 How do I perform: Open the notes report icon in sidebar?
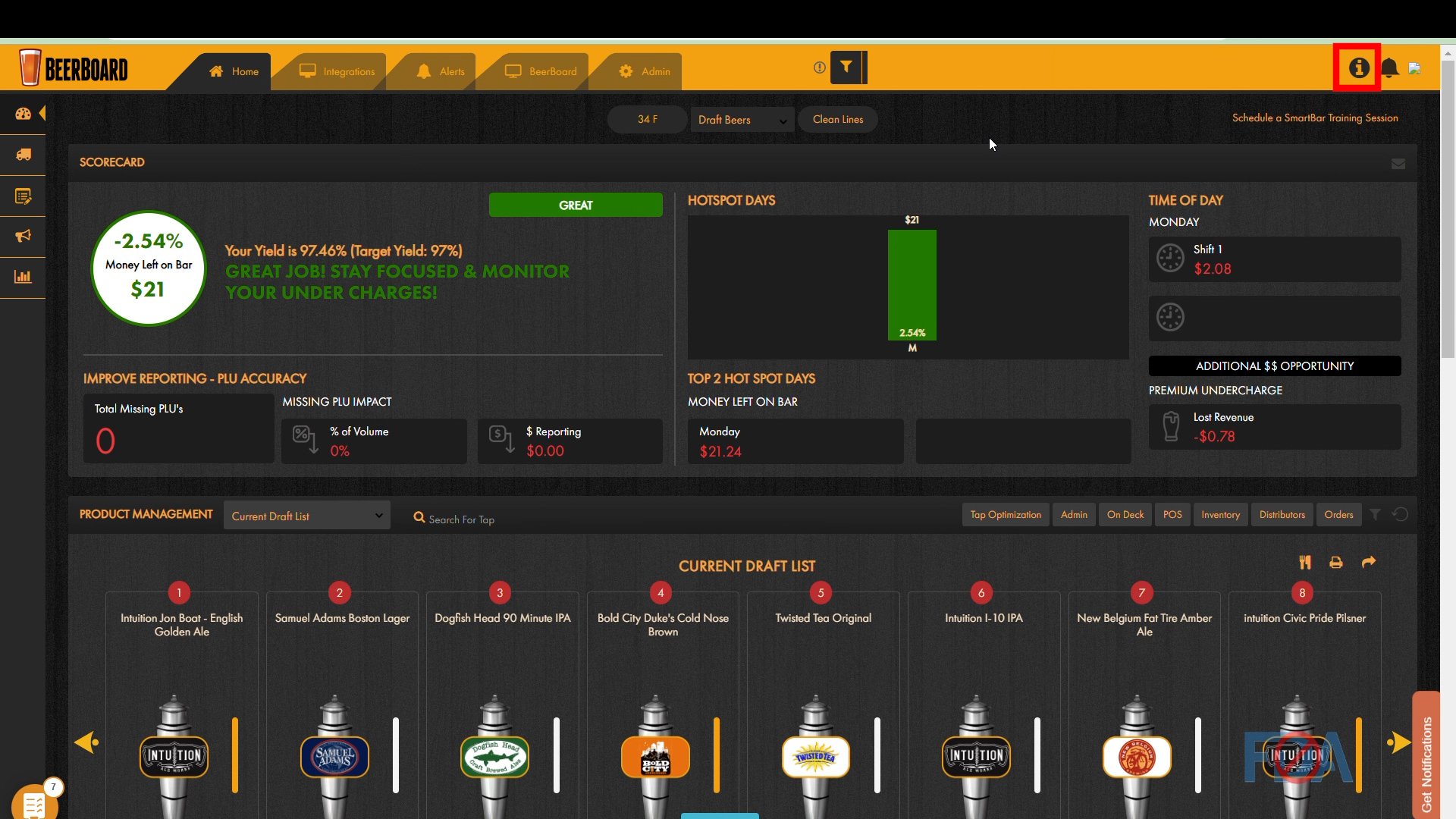(24, 196)
